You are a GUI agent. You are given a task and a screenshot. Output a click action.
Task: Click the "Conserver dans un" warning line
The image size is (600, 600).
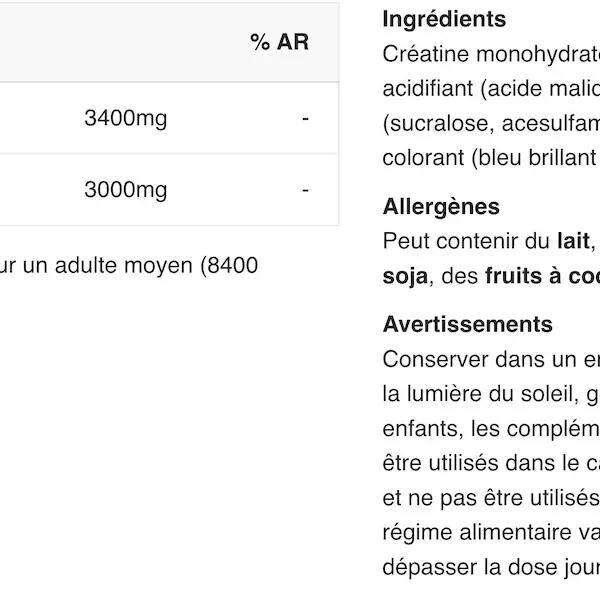coord(490,359)
